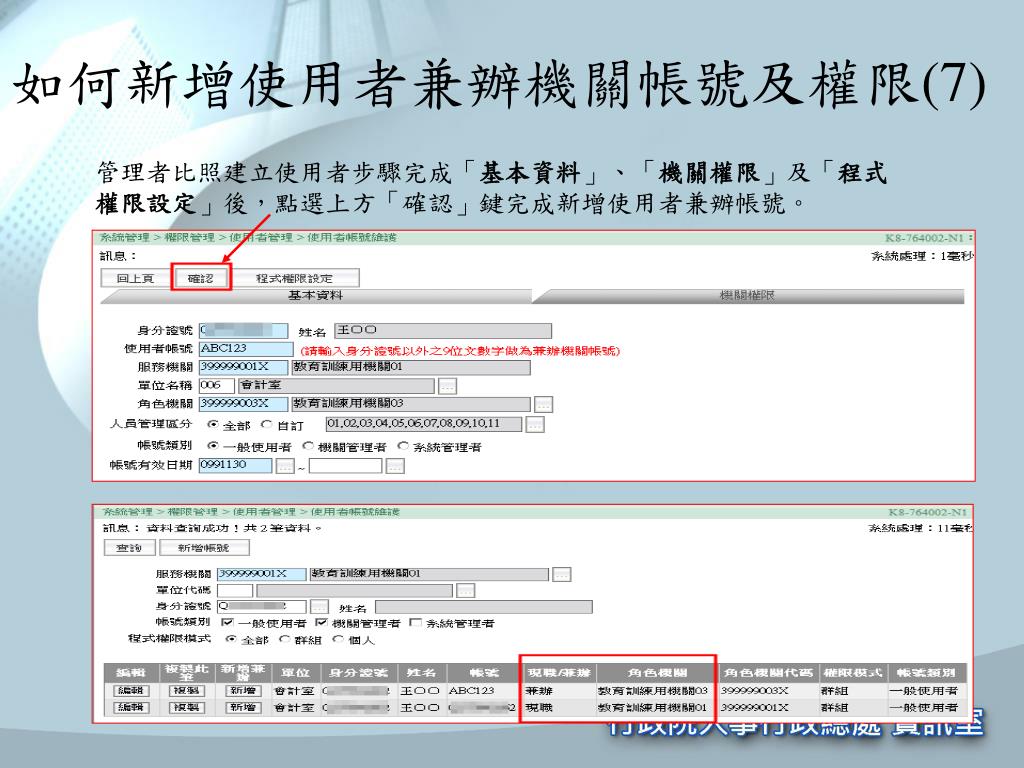
Task: Click the 權限模式 column header
Action: [x=853, y=673]
